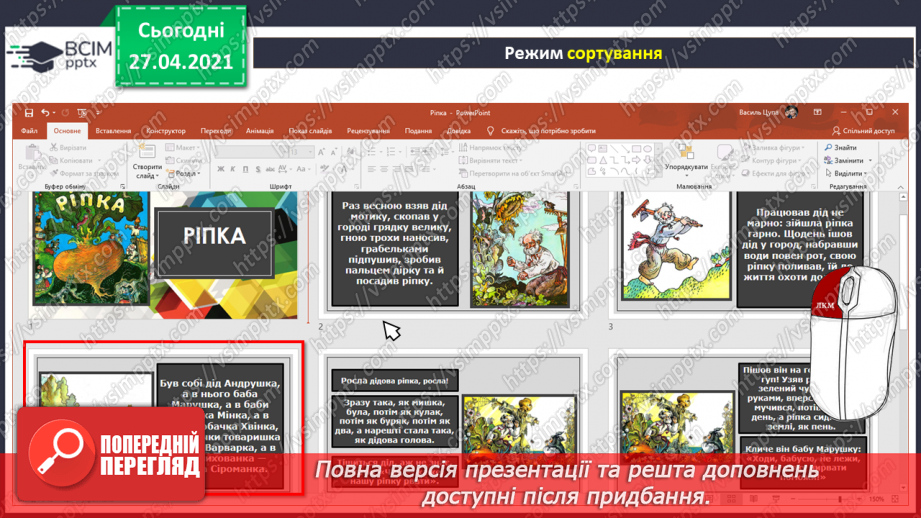921x518 pixels.
Task: Open the Напрямок тексту direction dropdown
Action: click(490, 147)
